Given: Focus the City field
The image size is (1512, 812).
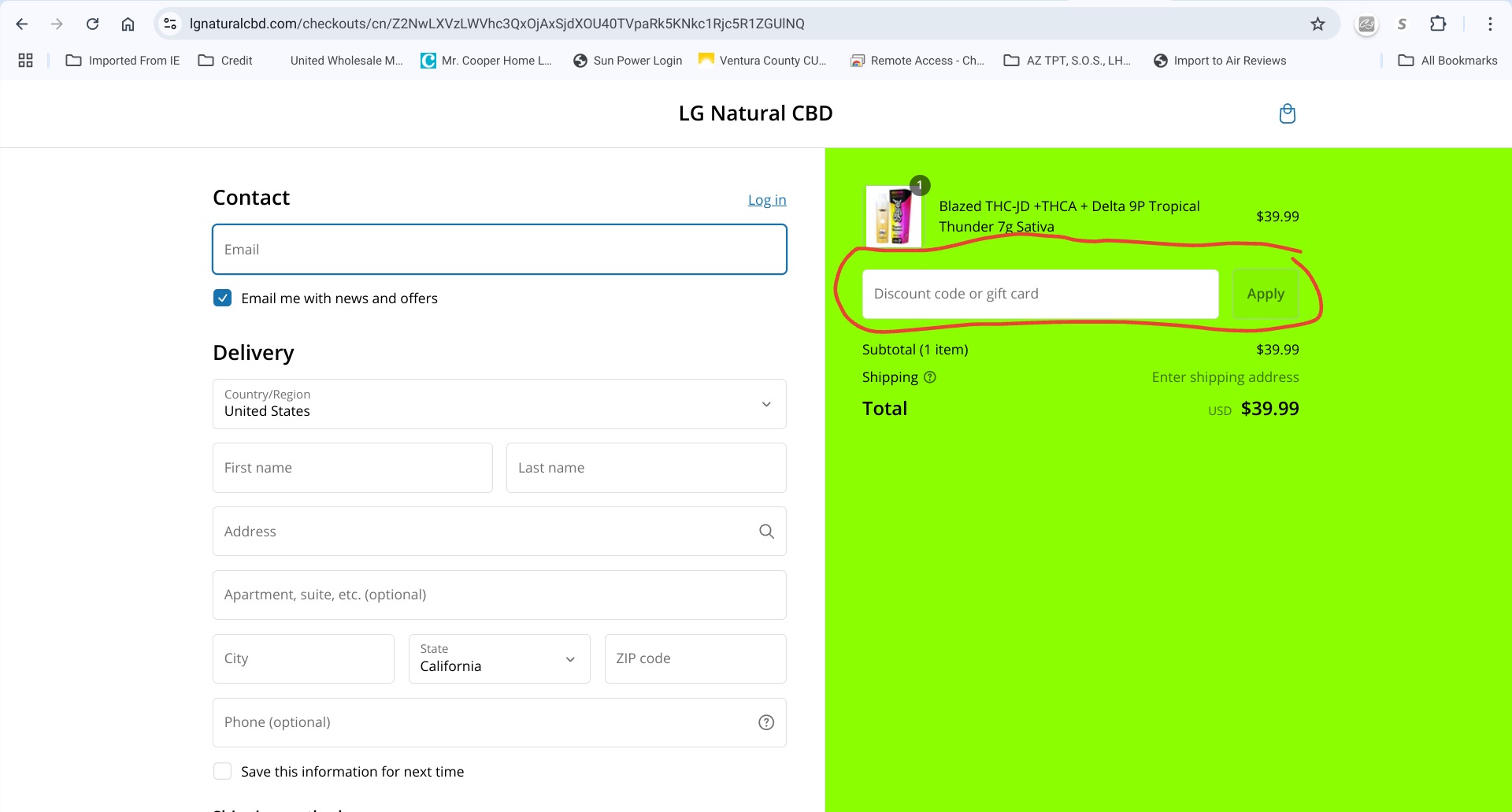Looking at the screenshot, I should [303, 658].
